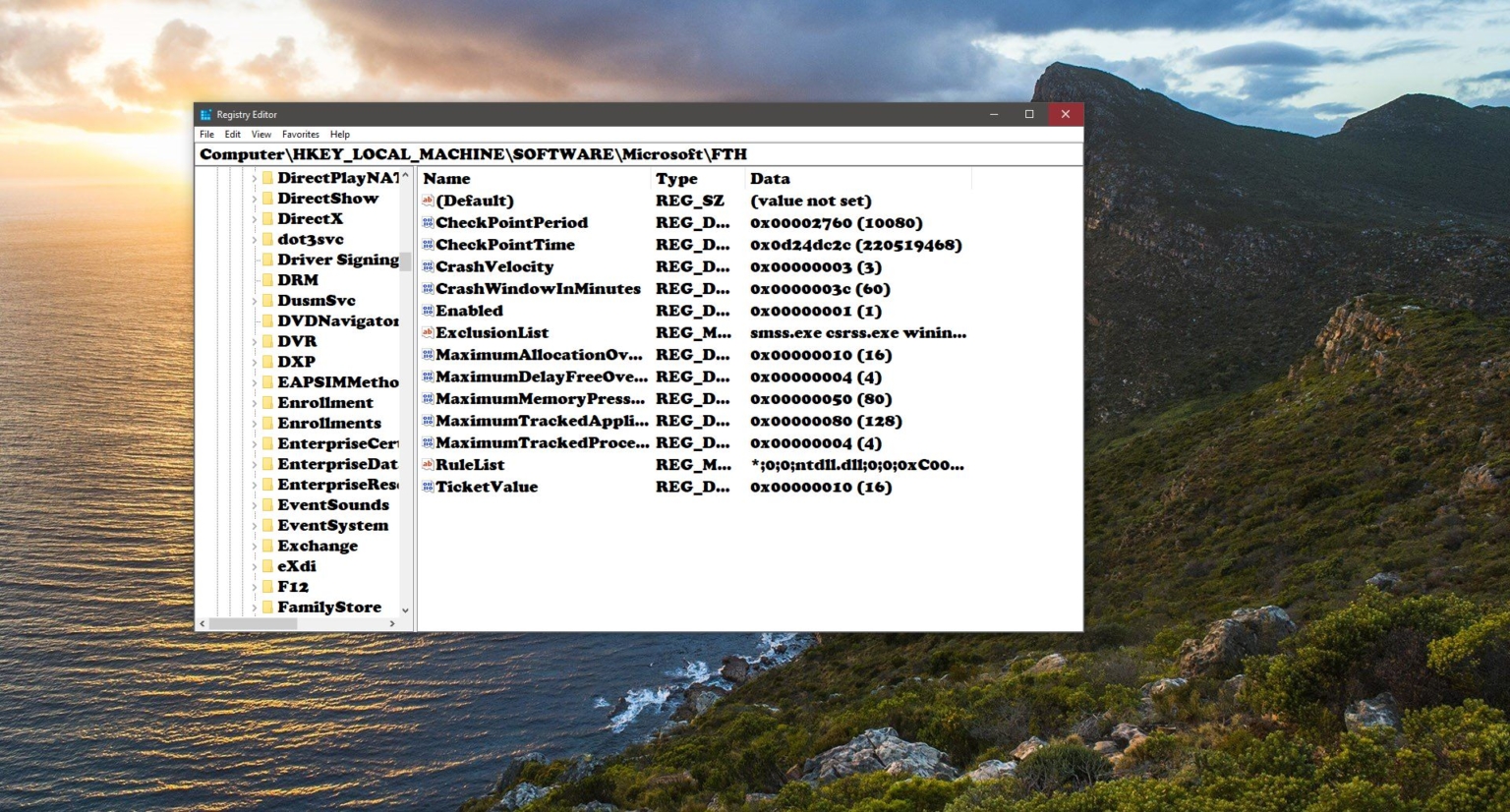
Task: Select the CrashVelocity value entry
Action: tap(497, 266)
